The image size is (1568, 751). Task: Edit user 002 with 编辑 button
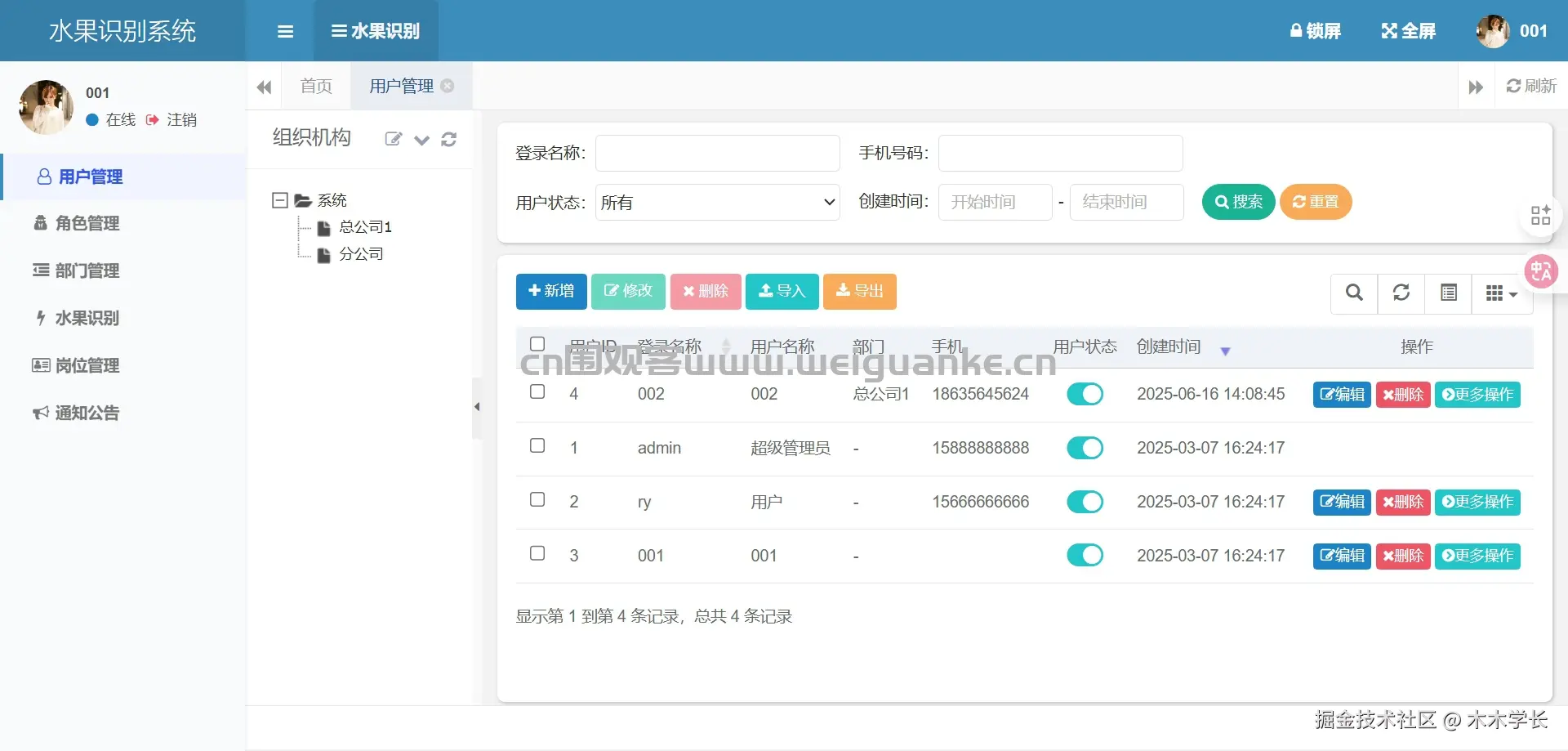click(1342, 395)
